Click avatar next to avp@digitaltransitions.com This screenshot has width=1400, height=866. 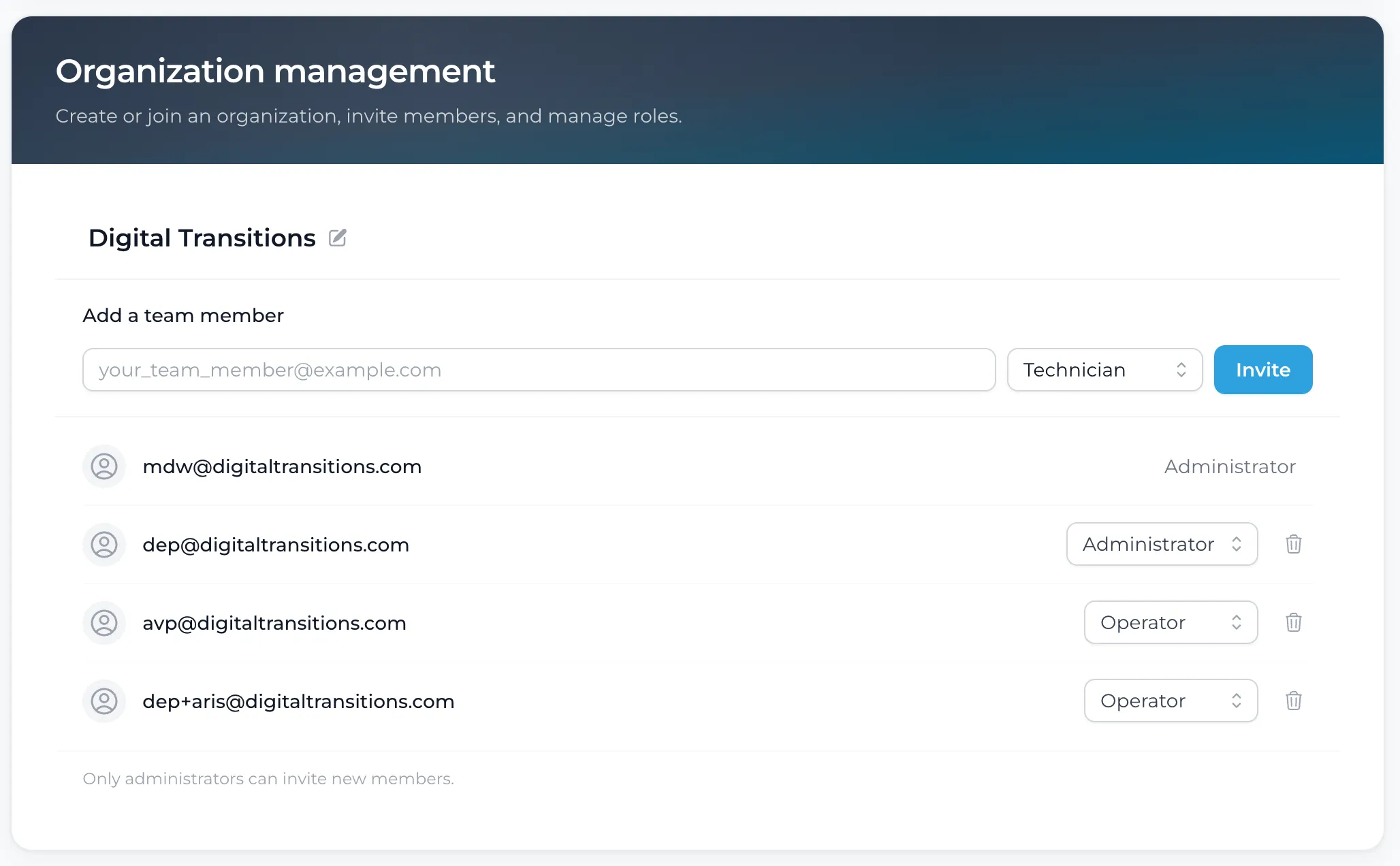104,623
